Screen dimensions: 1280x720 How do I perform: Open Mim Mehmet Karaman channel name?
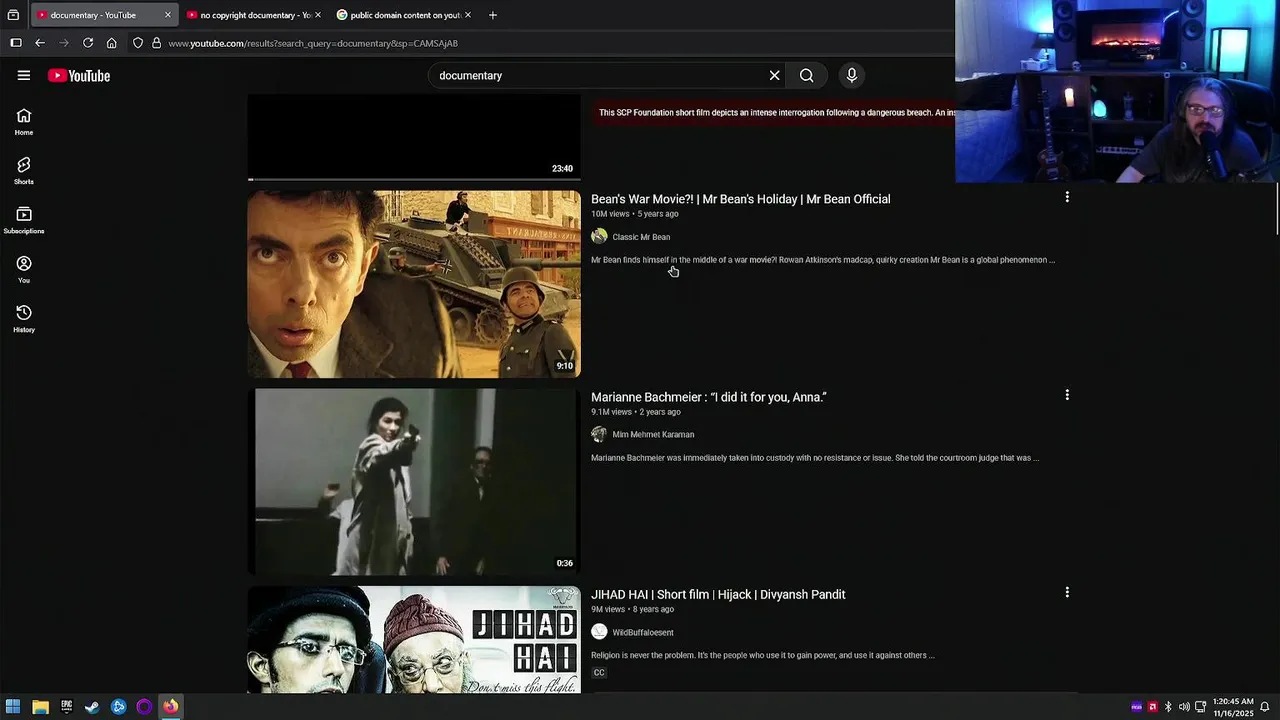653,434
